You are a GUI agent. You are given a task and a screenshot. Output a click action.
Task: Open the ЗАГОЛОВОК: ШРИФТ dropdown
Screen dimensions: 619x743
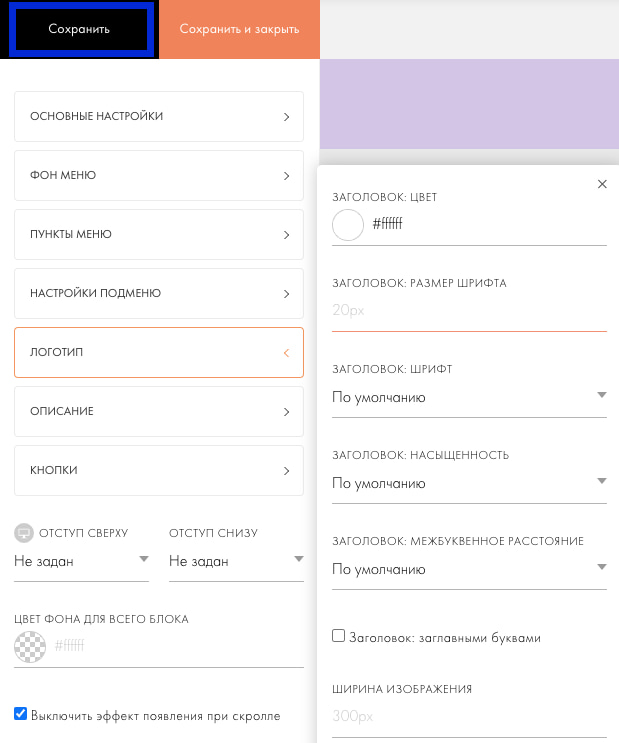(x=469, y=397)
